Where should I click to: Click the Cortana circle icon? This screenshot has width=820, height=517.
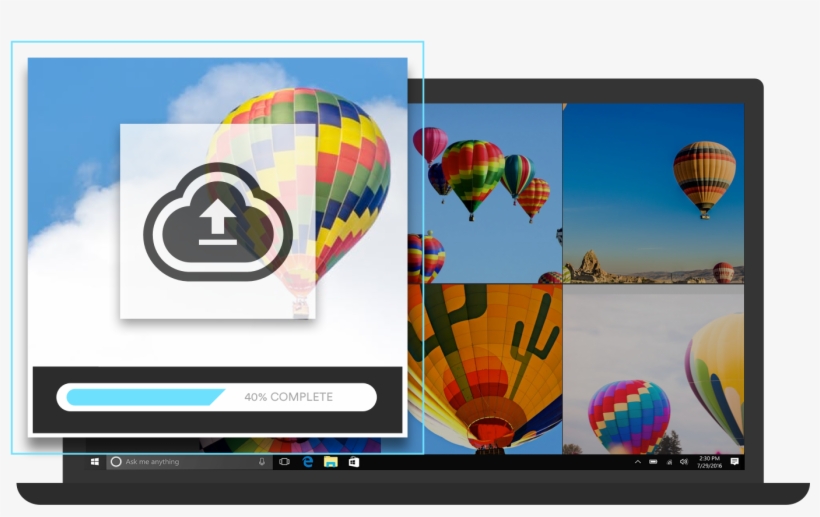116,462
